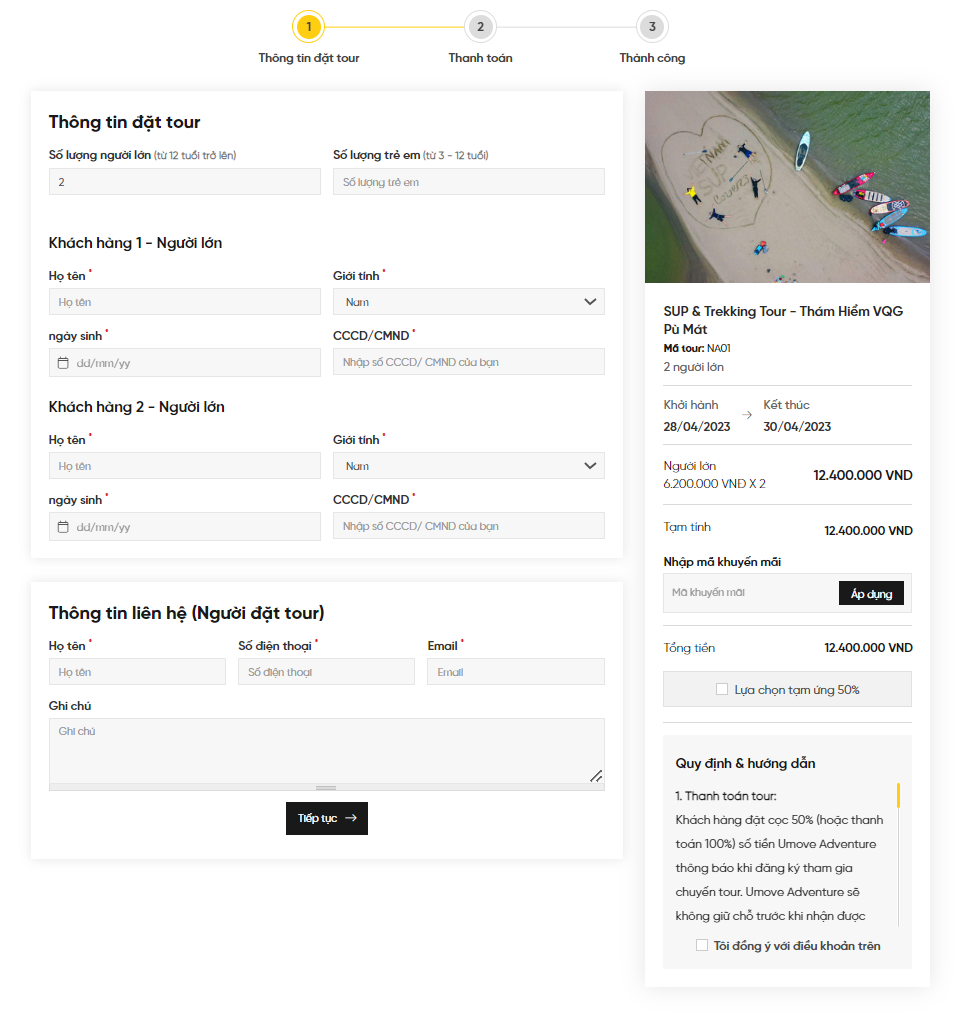This screenshot has height=1025, width=963.
Task: Click the Tiếp tục button
Action: click(x=327, y=818)
